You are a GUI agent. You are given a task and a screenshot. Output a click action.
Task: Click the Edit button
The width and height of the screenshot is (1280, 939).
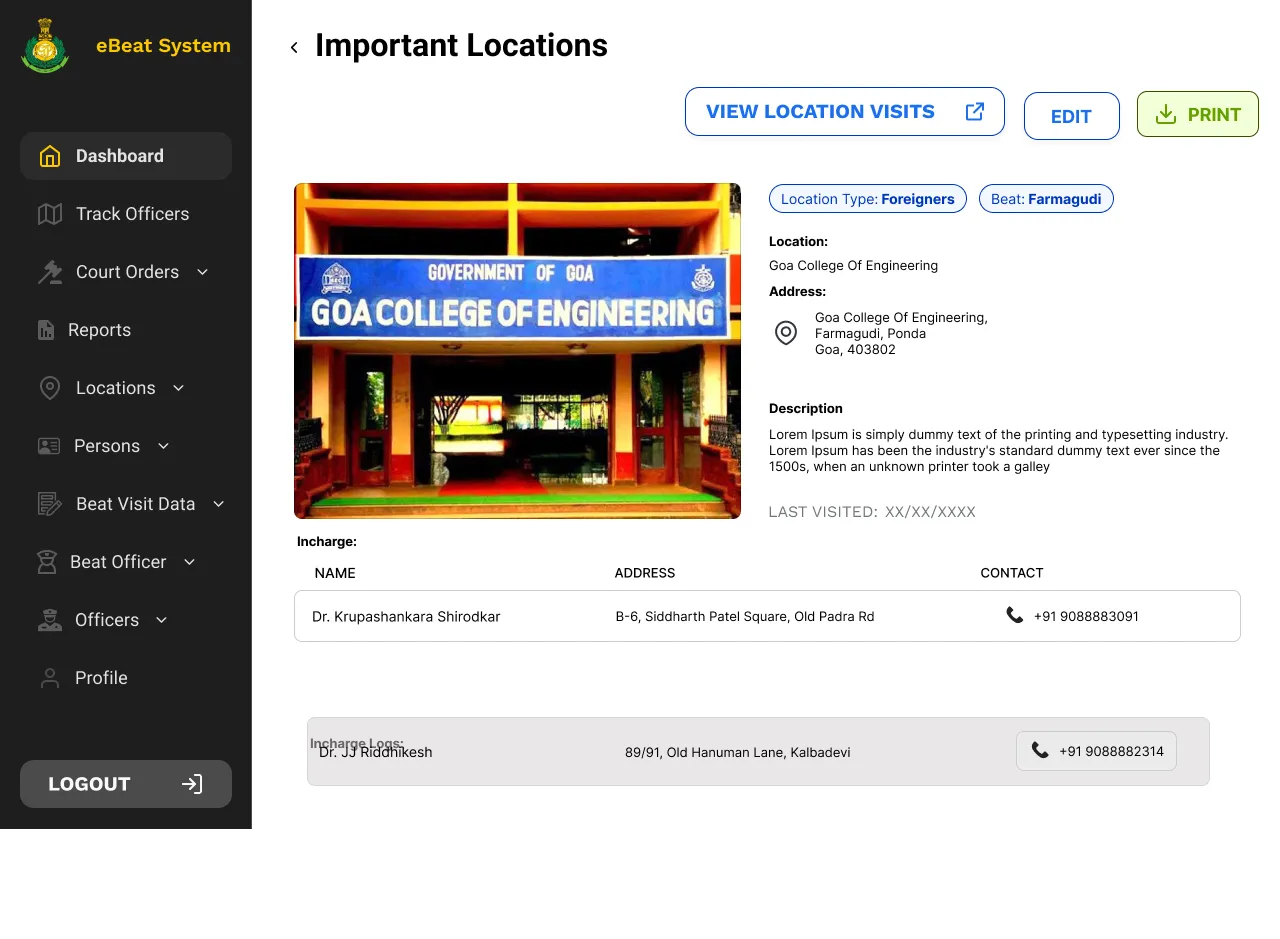[x=1072, y=116]
